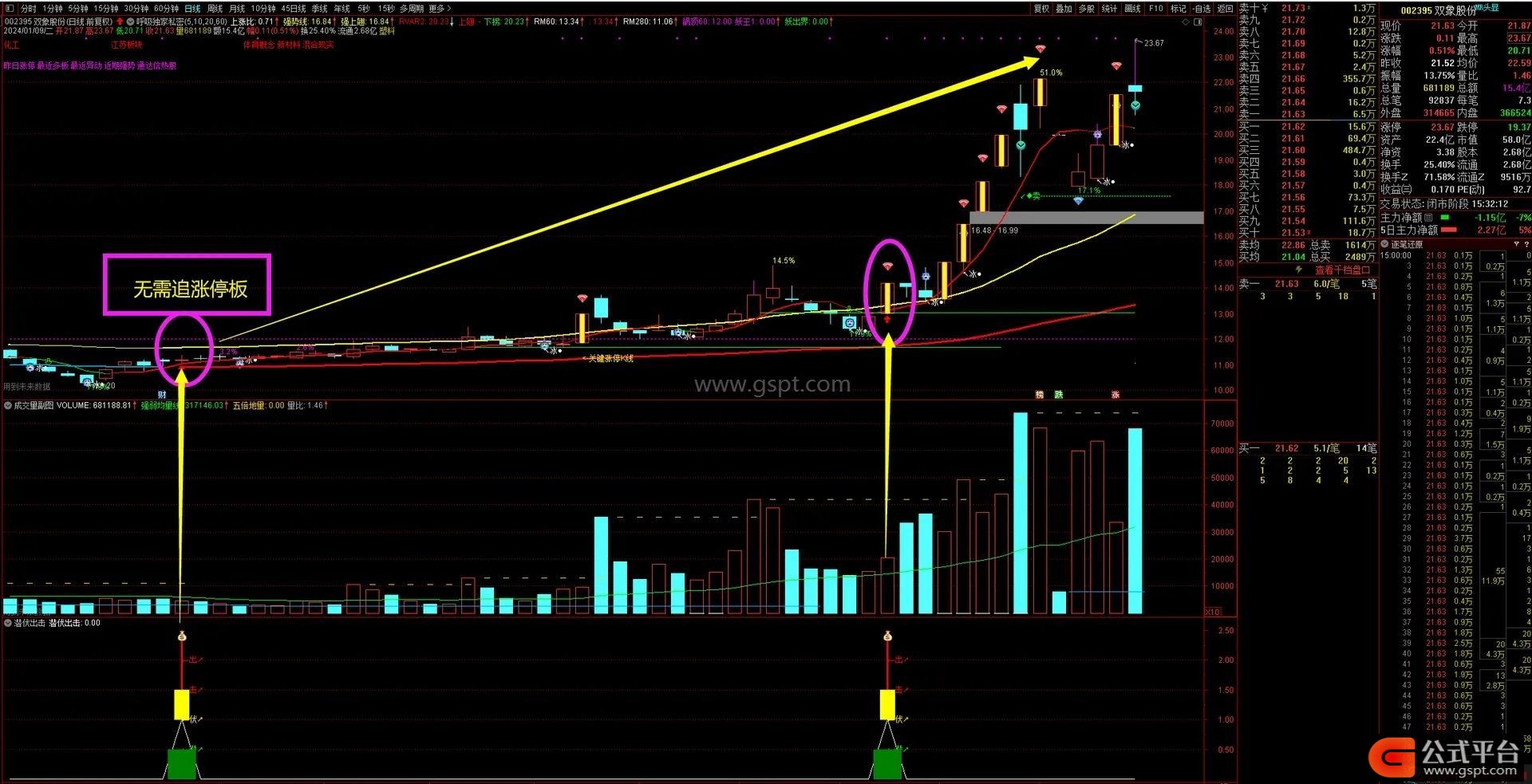Click the 画线 drawing button
Image resolution: width=1532 pixels, height=784 pixels.
click(x=1133, y=9)
